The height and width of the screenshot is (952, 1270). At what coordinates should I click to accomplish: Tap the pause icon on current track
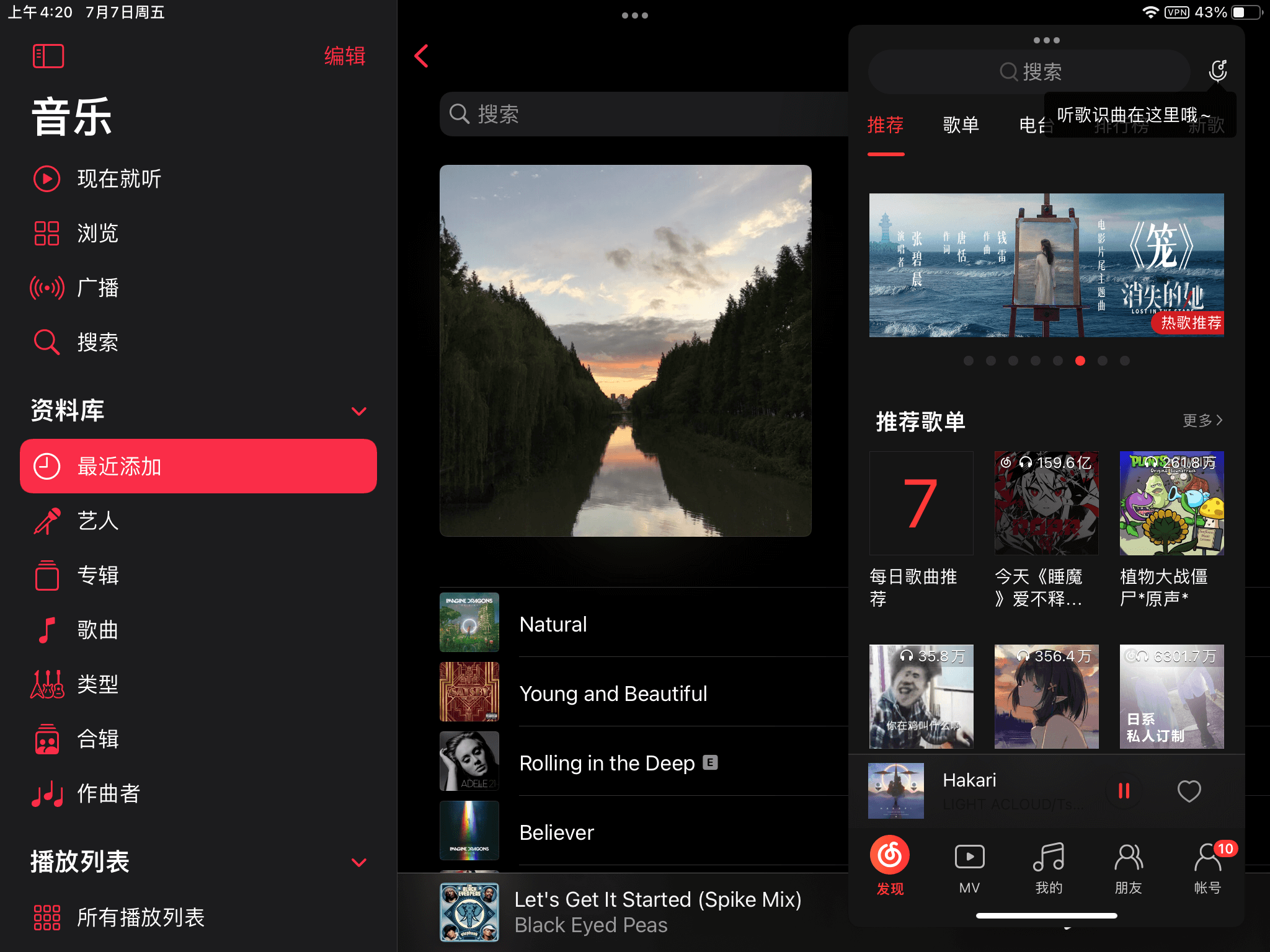pyautogui.click(x=1123, y=790)
